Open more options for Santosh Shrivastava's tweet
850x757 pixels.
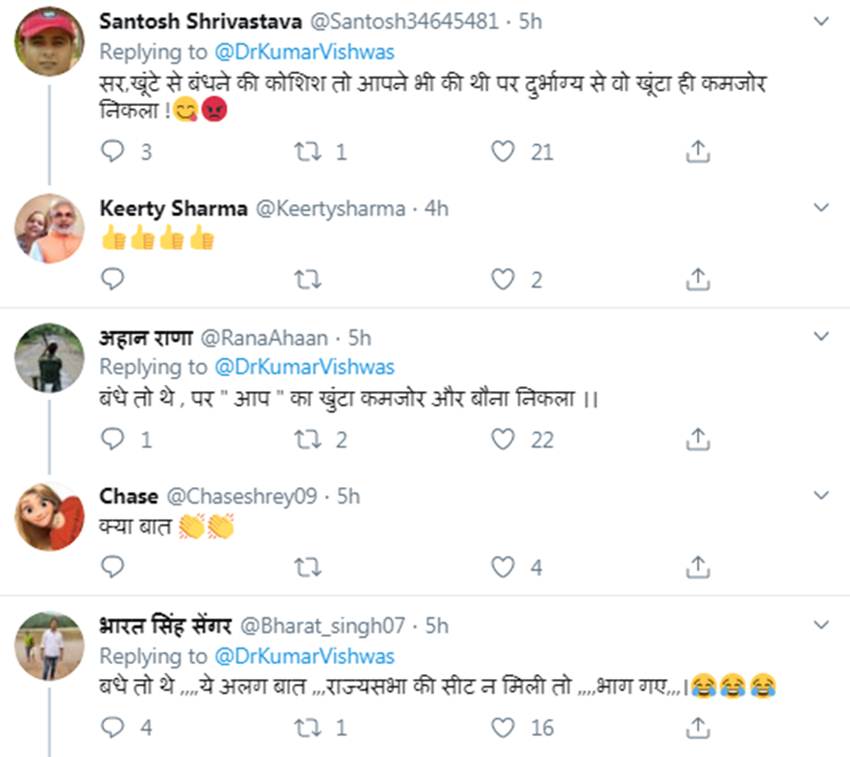click(821, 21)
